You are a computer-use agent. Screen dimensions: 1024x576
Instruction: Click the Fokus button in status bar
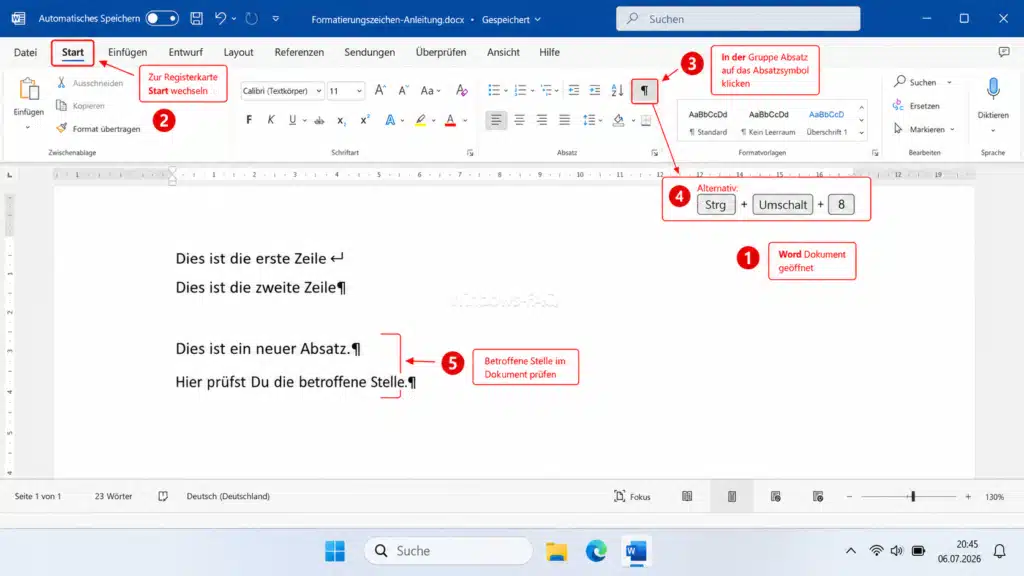tap(632, 496)
